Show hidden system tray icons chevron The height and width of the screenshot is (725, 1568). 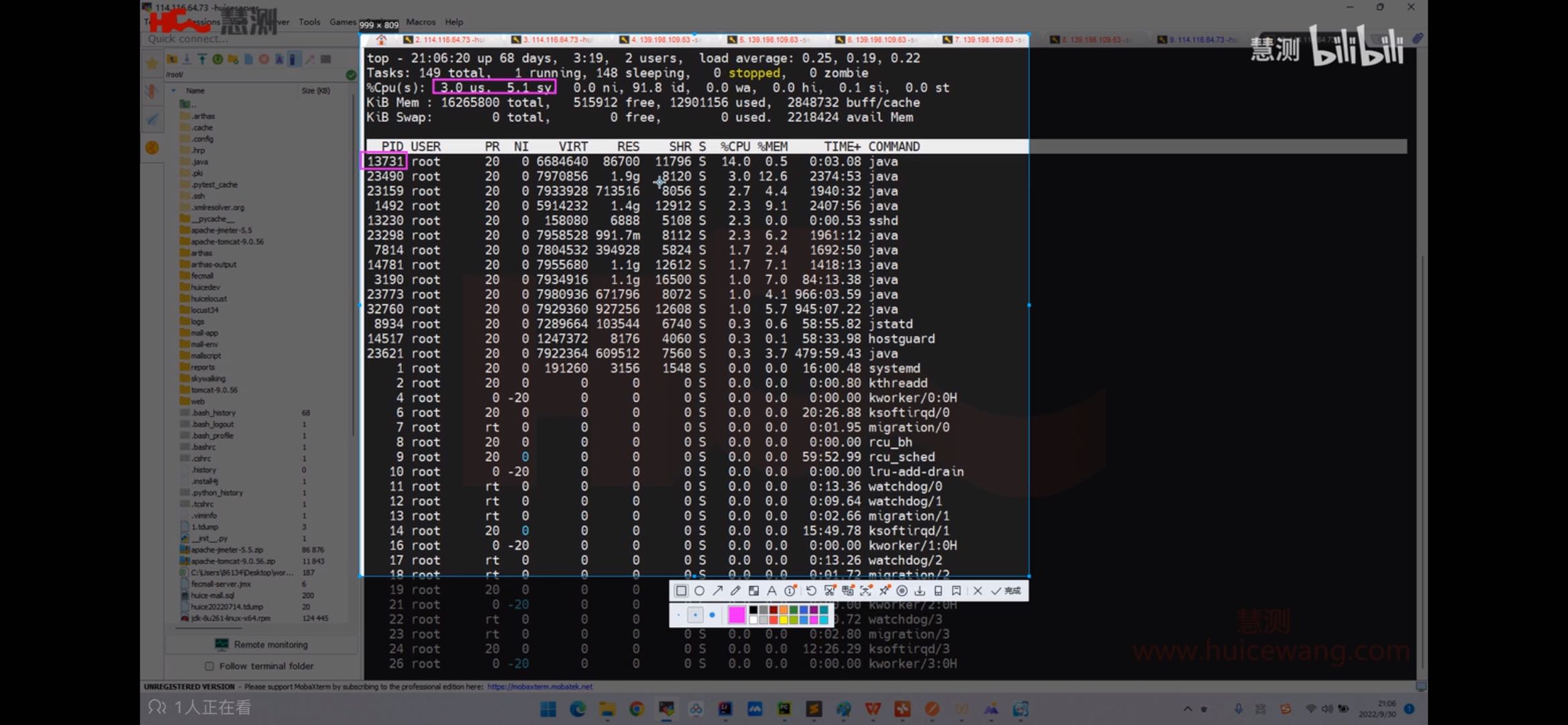(1188, 709)
